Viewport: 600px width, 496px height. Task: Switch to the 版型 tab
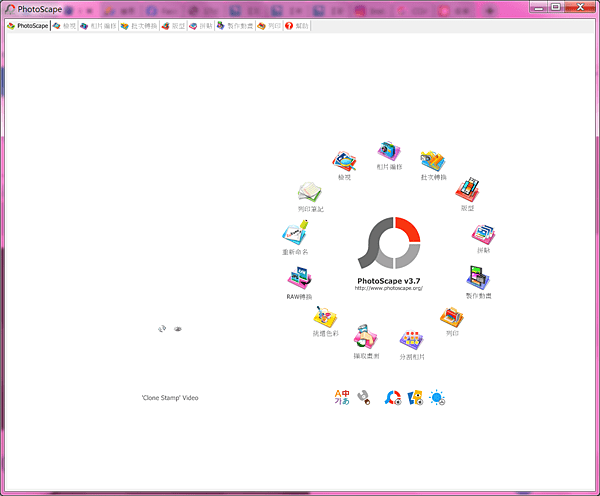click(x=173, y=26)
